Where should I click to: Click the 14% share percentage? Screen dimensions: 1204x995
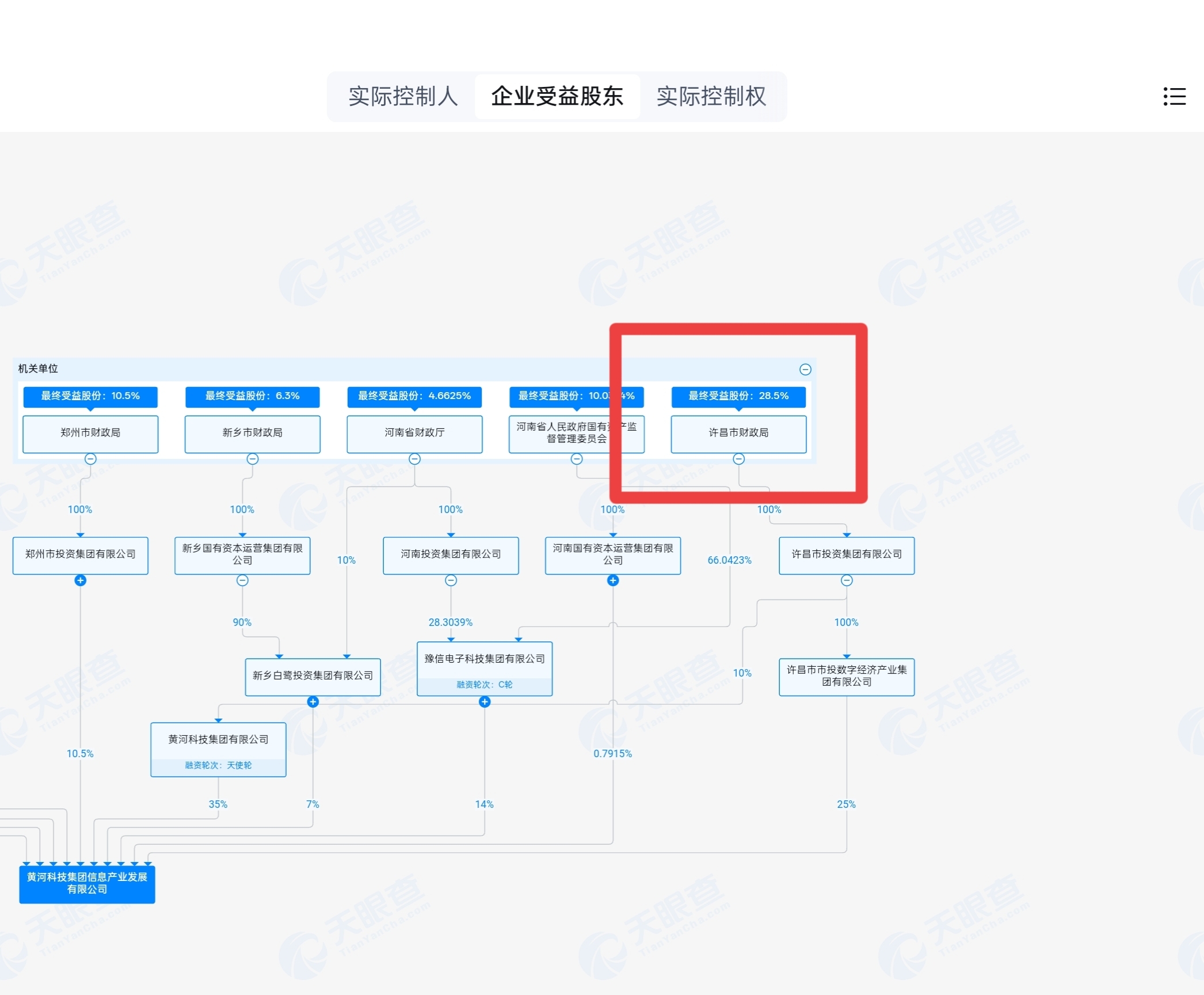tap(485, 804)
